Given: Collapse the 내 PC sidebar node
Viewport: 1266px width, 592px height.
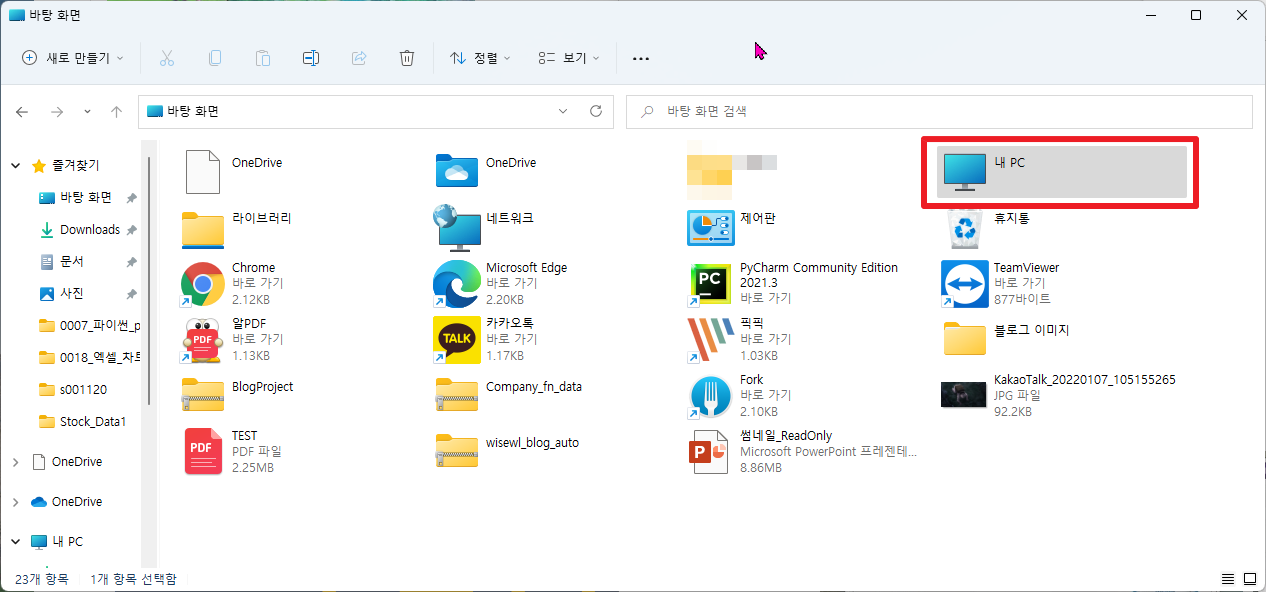Looking at the screenshot, I should (15, 542).
